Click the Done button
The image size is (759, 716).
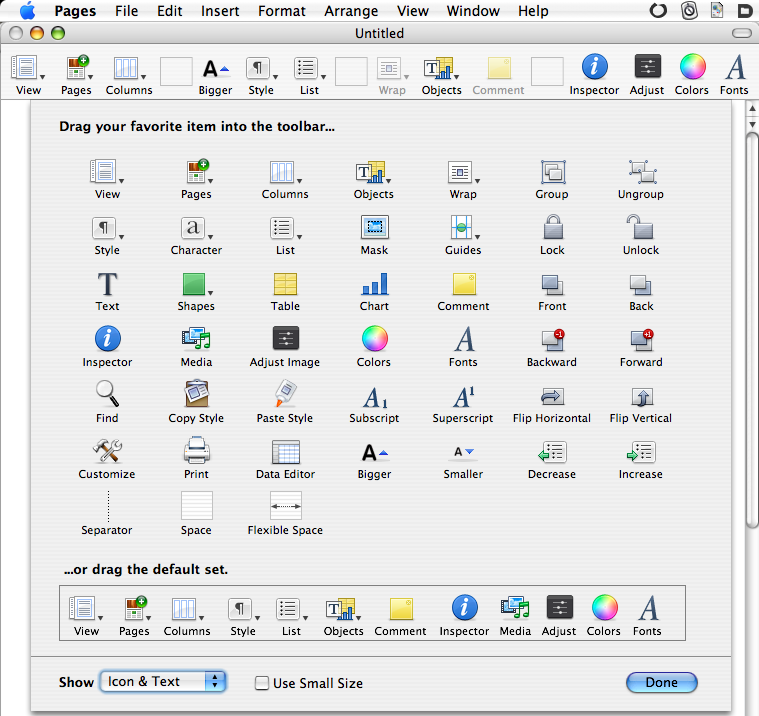(662, 683)
